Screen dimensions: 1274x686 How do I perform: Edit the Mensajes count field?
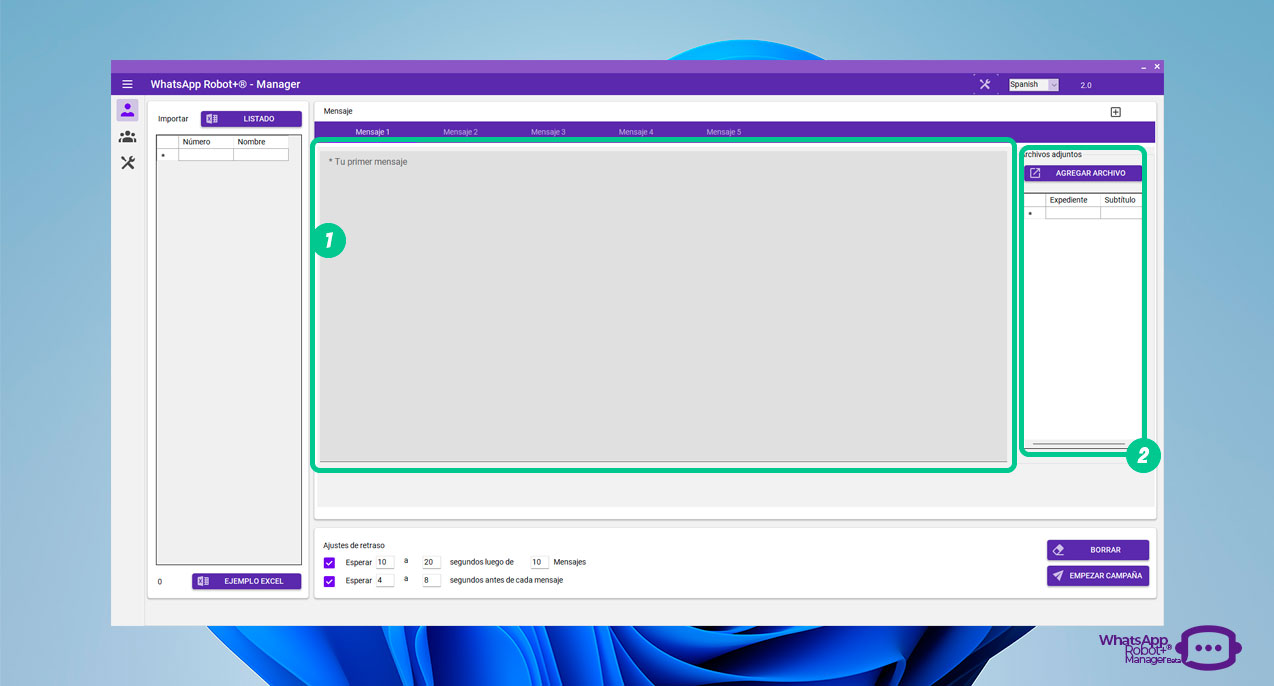[539, 562]
